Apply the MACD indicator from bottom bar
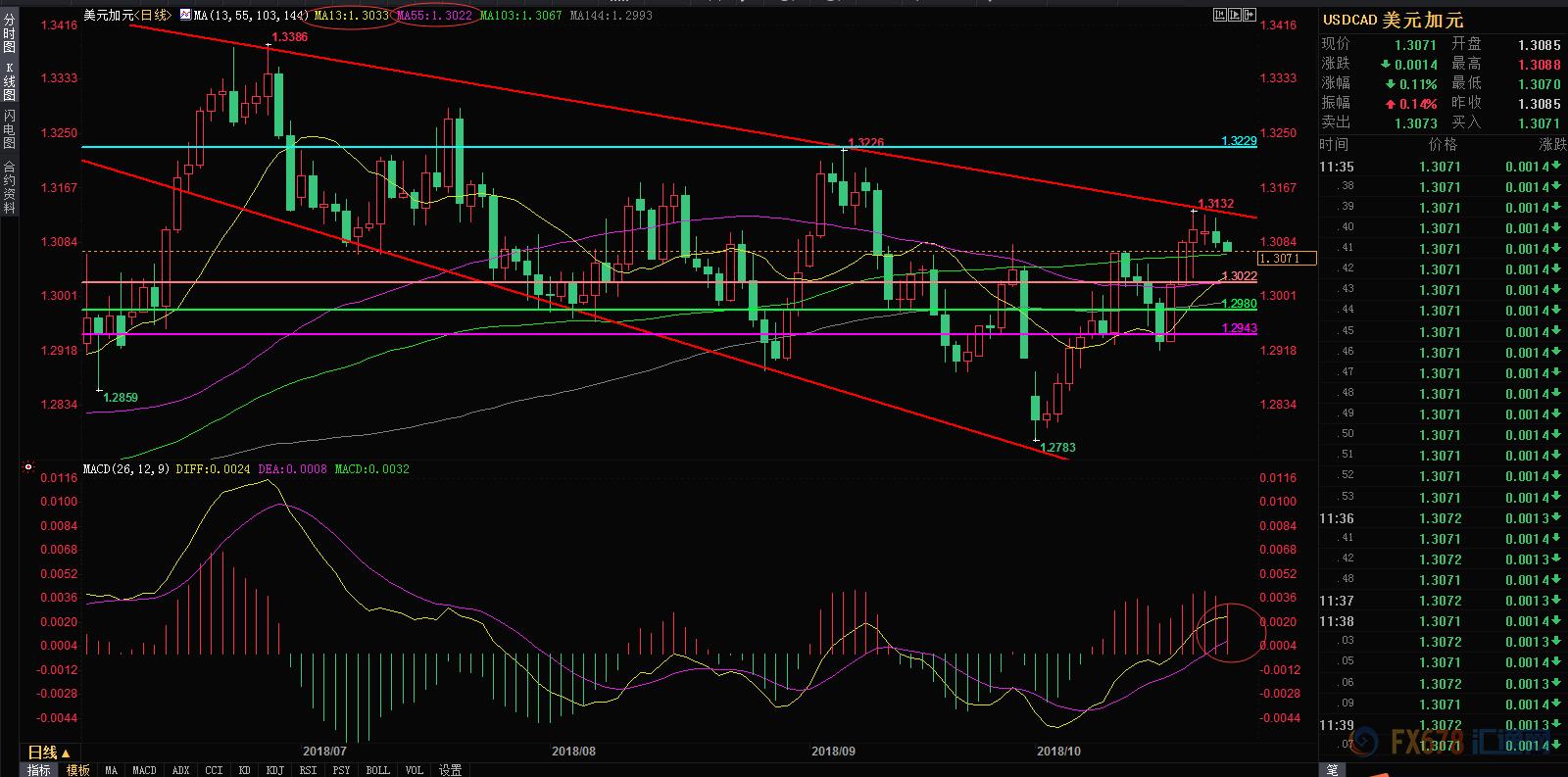This screenshot has width=1568, height=777. pyautogui.click(x=144, y=770)
